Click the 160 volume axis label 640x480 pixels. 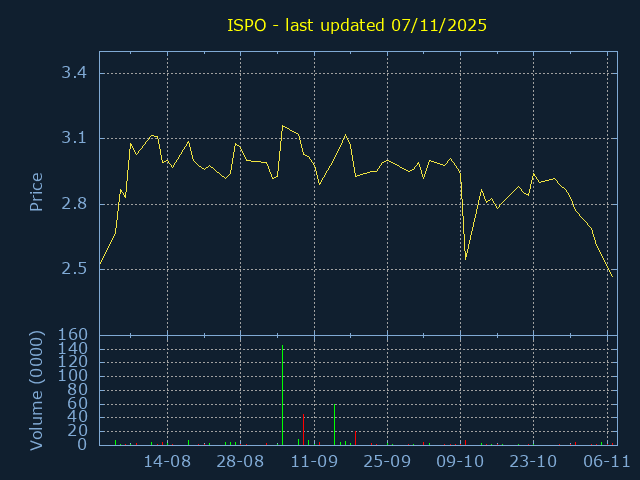74,335
